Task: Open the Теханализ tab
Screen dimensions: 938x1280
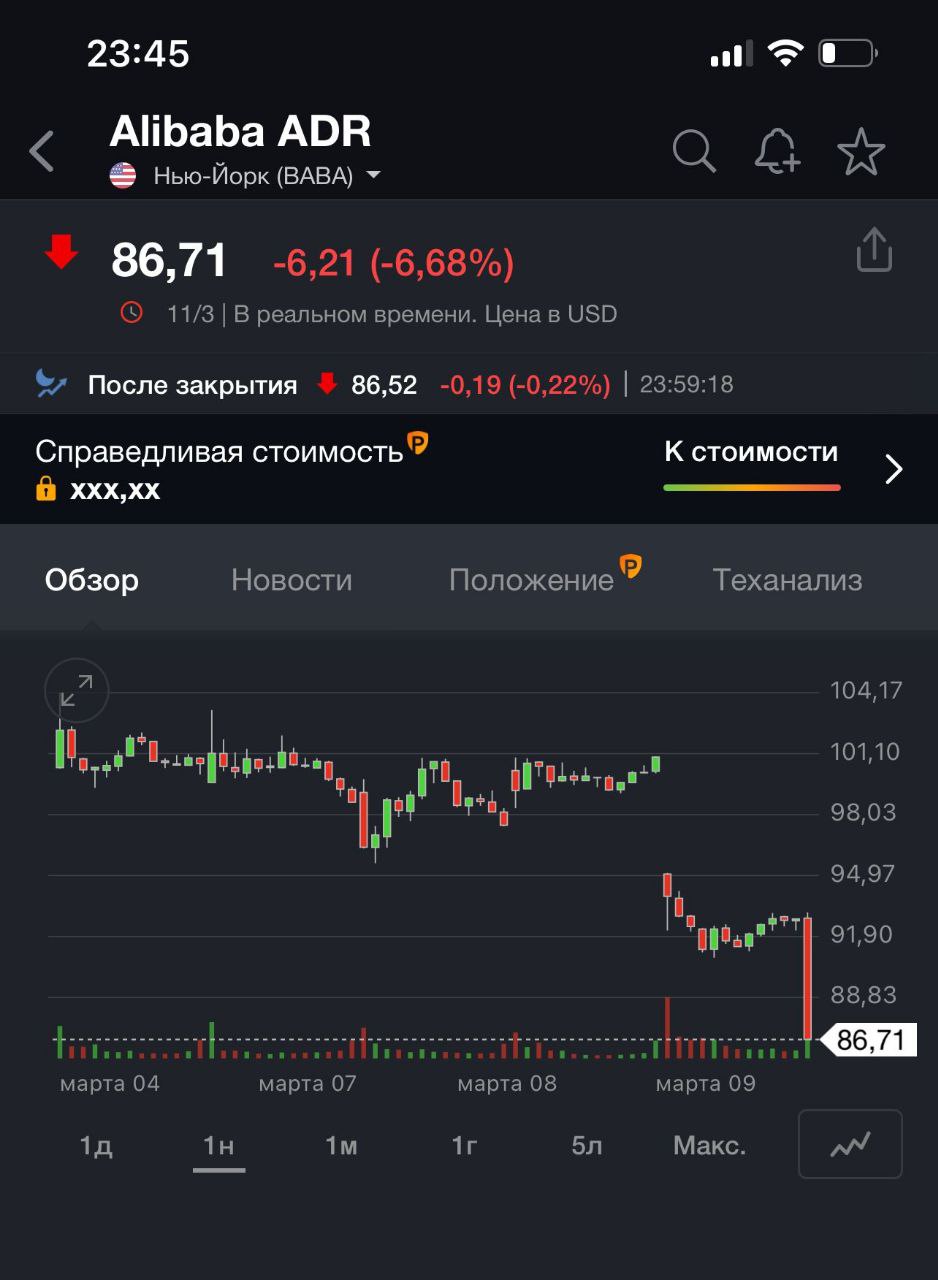Action: (787, 580)
